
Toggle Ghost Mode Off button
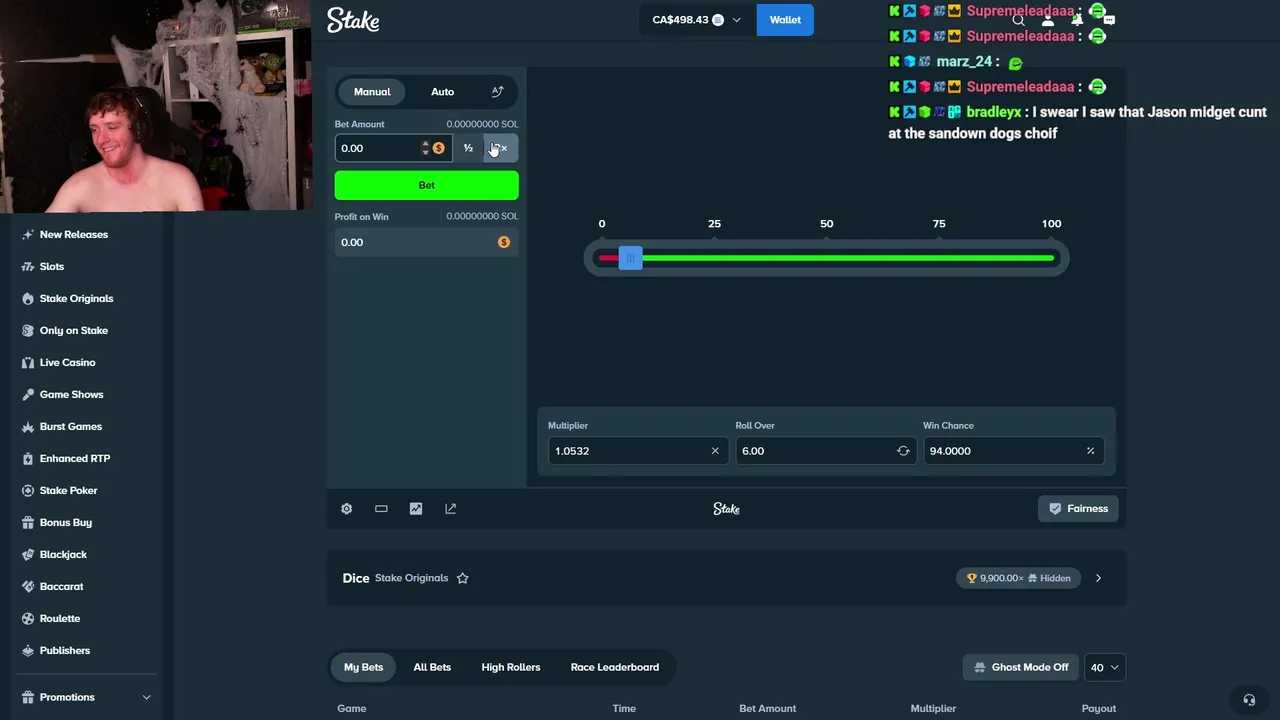[x=1021, y=667]
